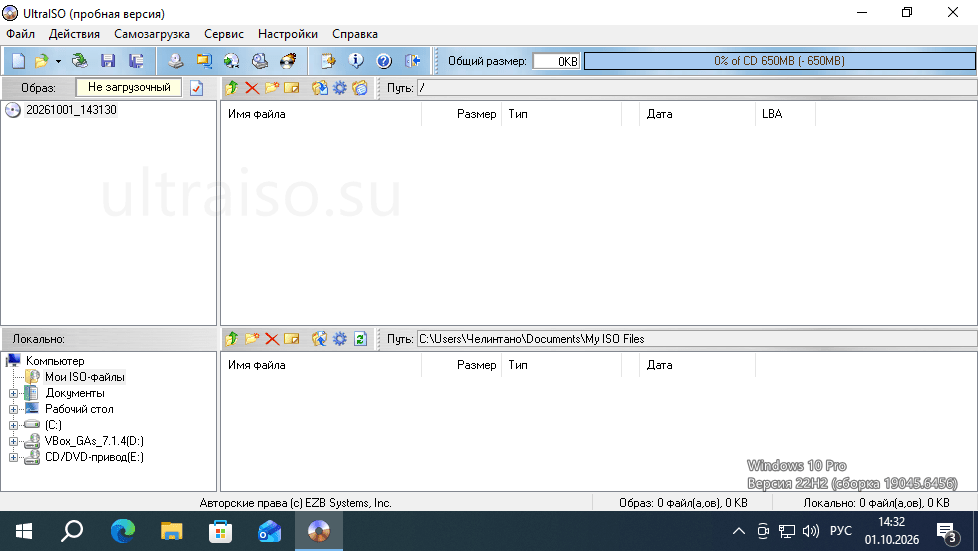Select the 20261001_143130 image root node
The height and width of the screenshot is (551, 978).
[71, 110]
